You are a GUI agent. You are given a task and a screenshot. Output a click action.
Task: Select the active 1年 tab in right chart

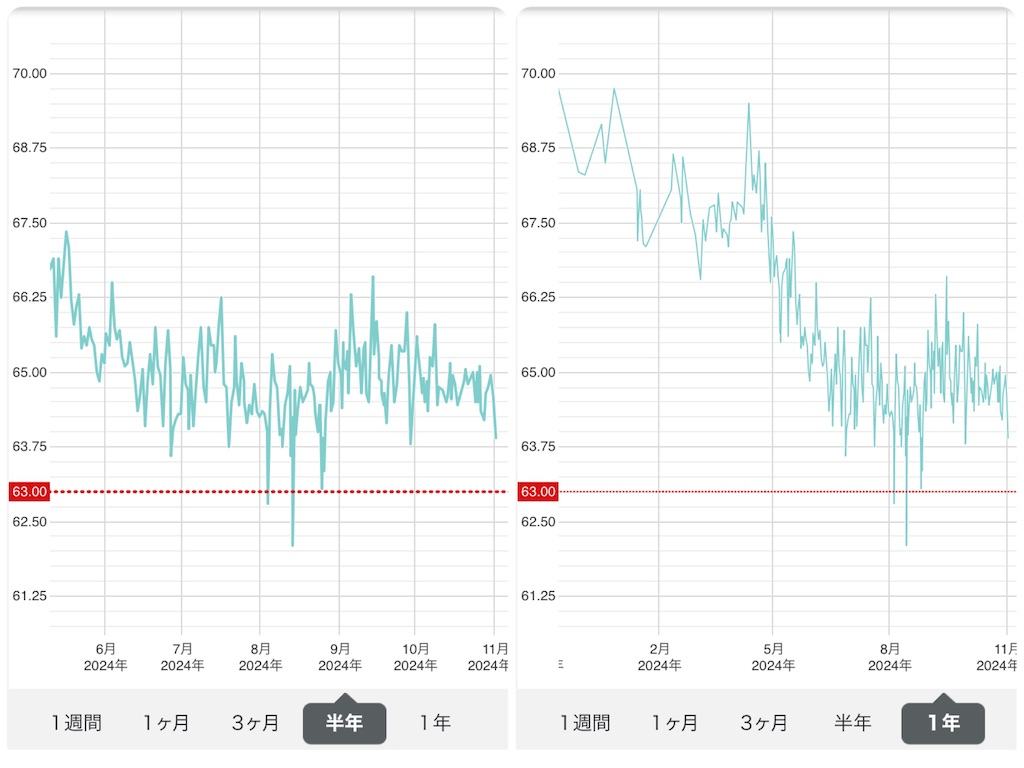tap(943, 723)
